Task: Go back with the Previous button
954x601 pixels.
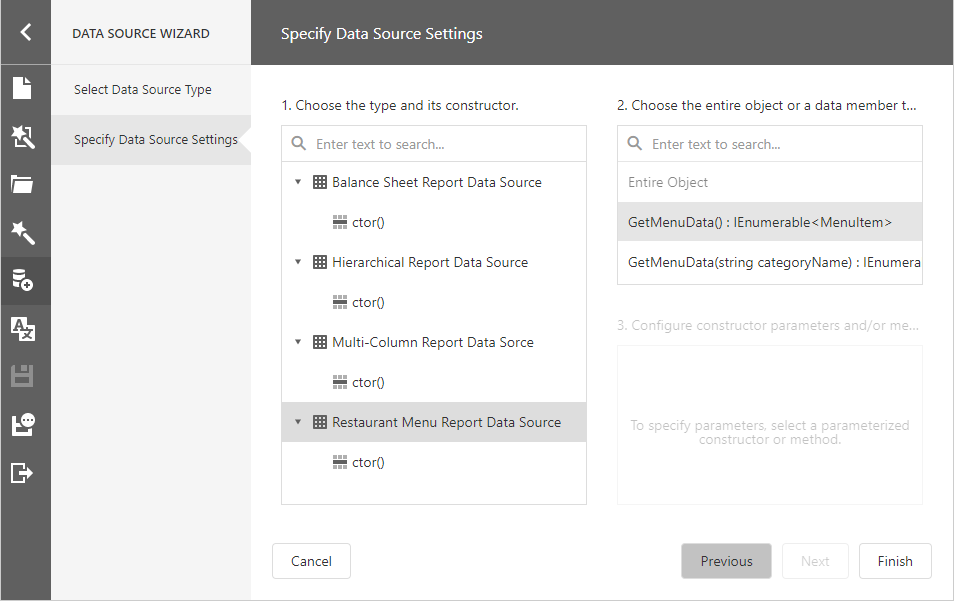Action: pyautogui.click(x=726, y=561)
